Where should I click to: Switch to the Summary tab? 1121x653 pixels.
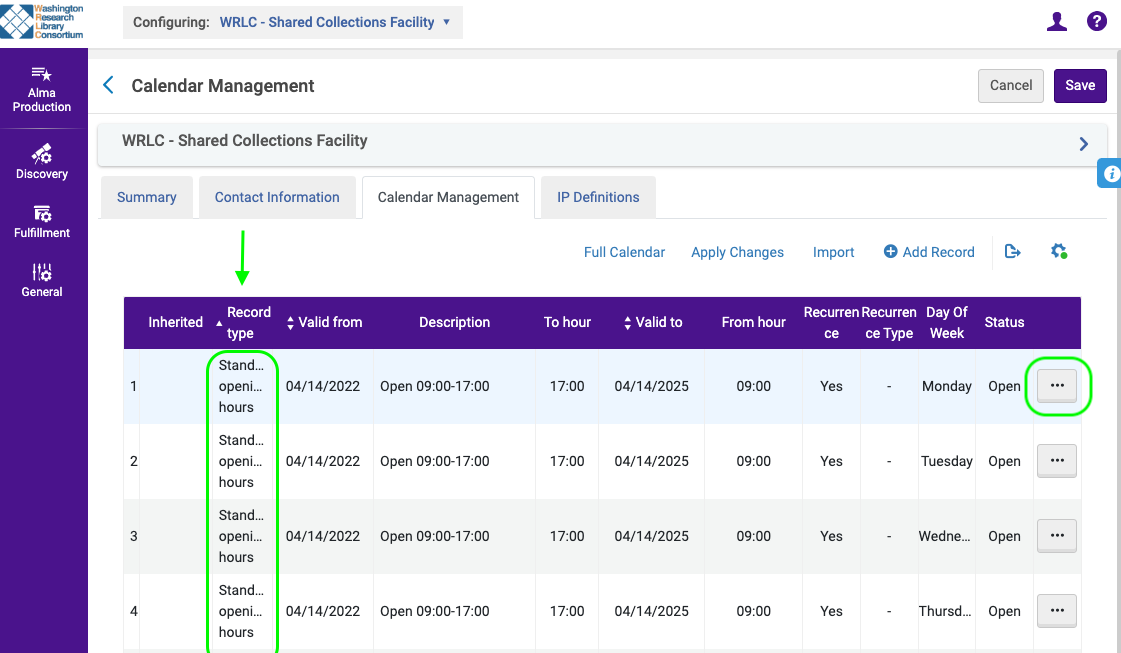147,197
